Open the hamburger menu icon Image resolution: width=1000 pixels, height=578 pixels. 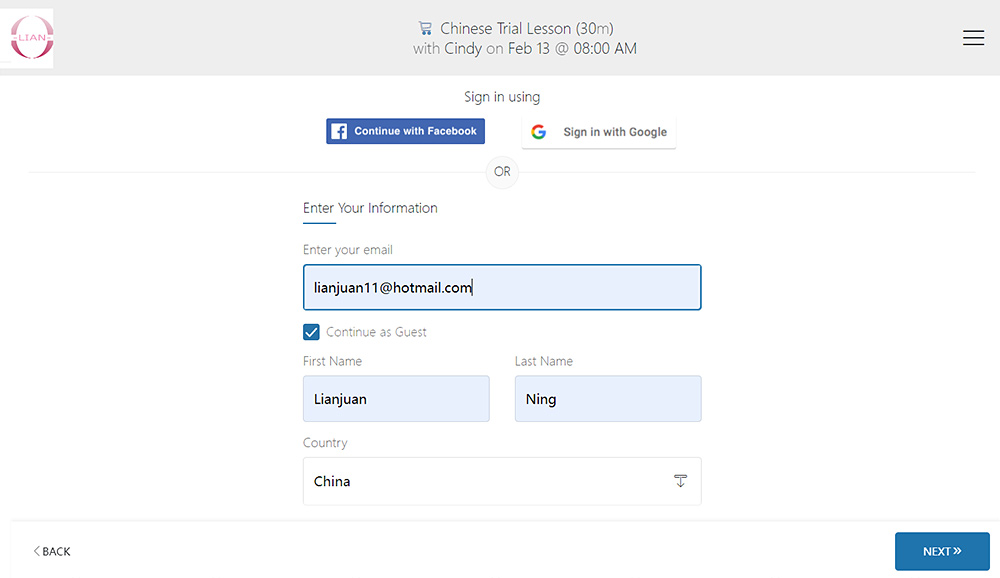coord(973,38)
